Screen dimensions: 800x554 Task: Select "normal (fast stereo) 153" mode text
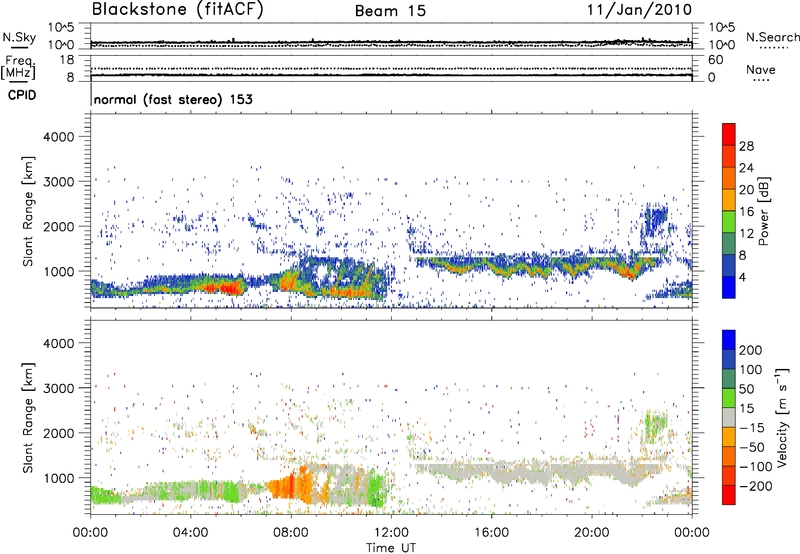pos(173,99)
